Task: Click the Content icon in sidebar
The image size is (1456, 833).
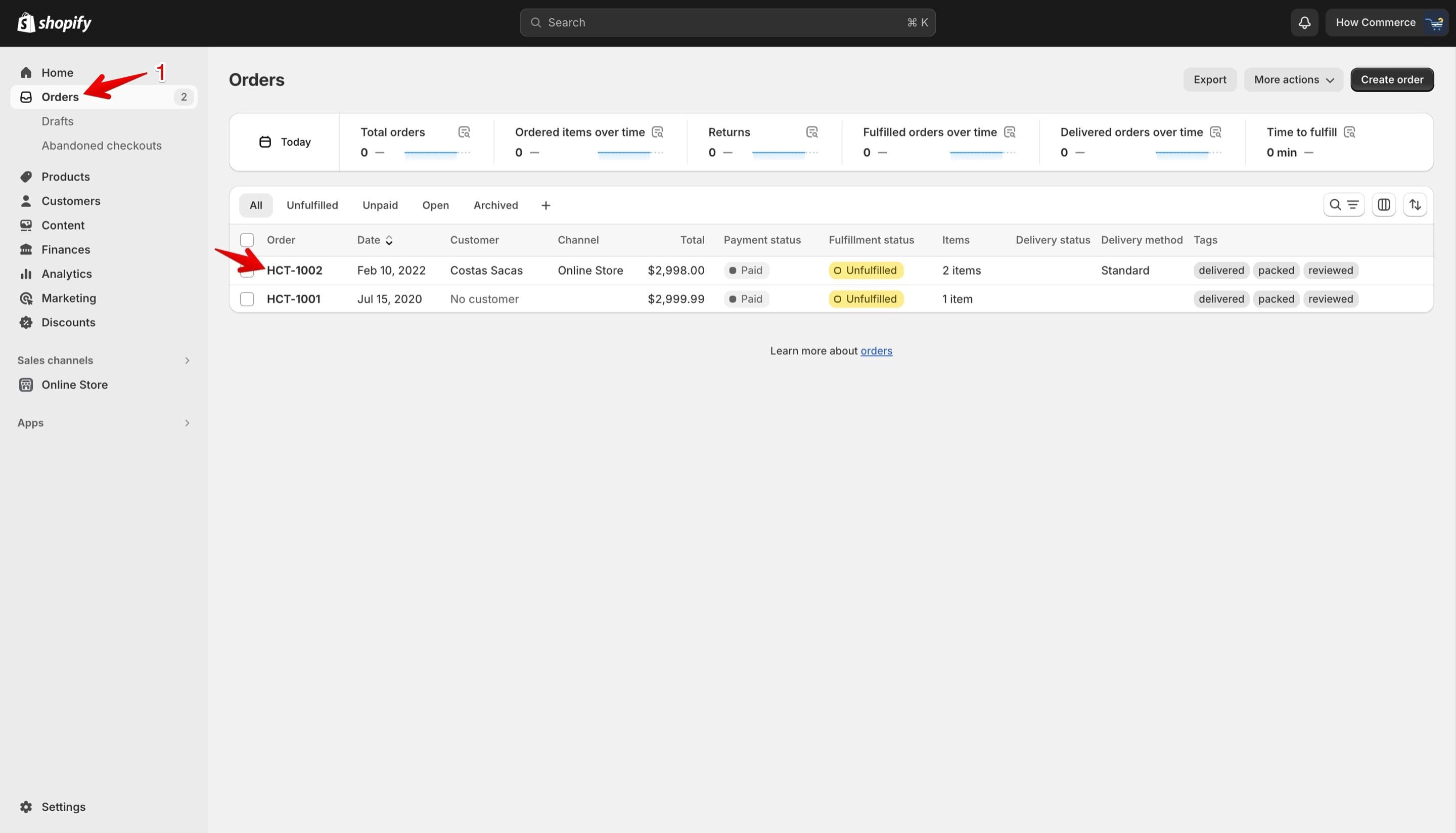Action: [x=26, y=226]
